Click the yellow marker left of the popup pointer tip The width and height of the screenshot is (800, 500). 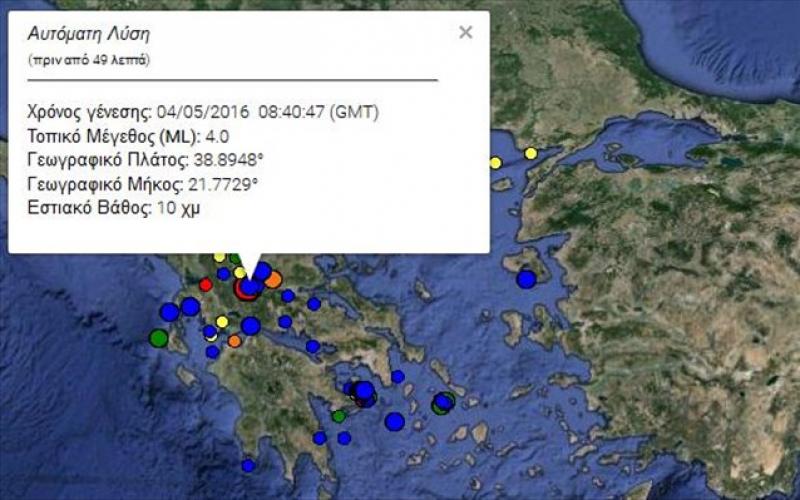pos(239,272)
